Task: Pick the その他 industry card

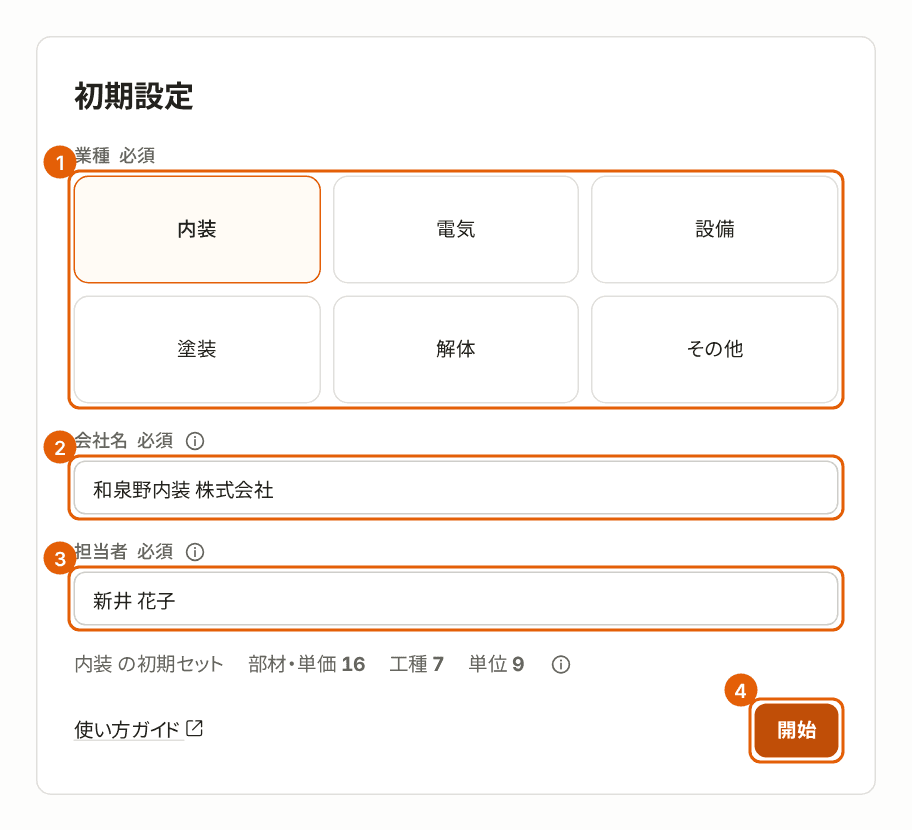Action: [x=715, y=349]
